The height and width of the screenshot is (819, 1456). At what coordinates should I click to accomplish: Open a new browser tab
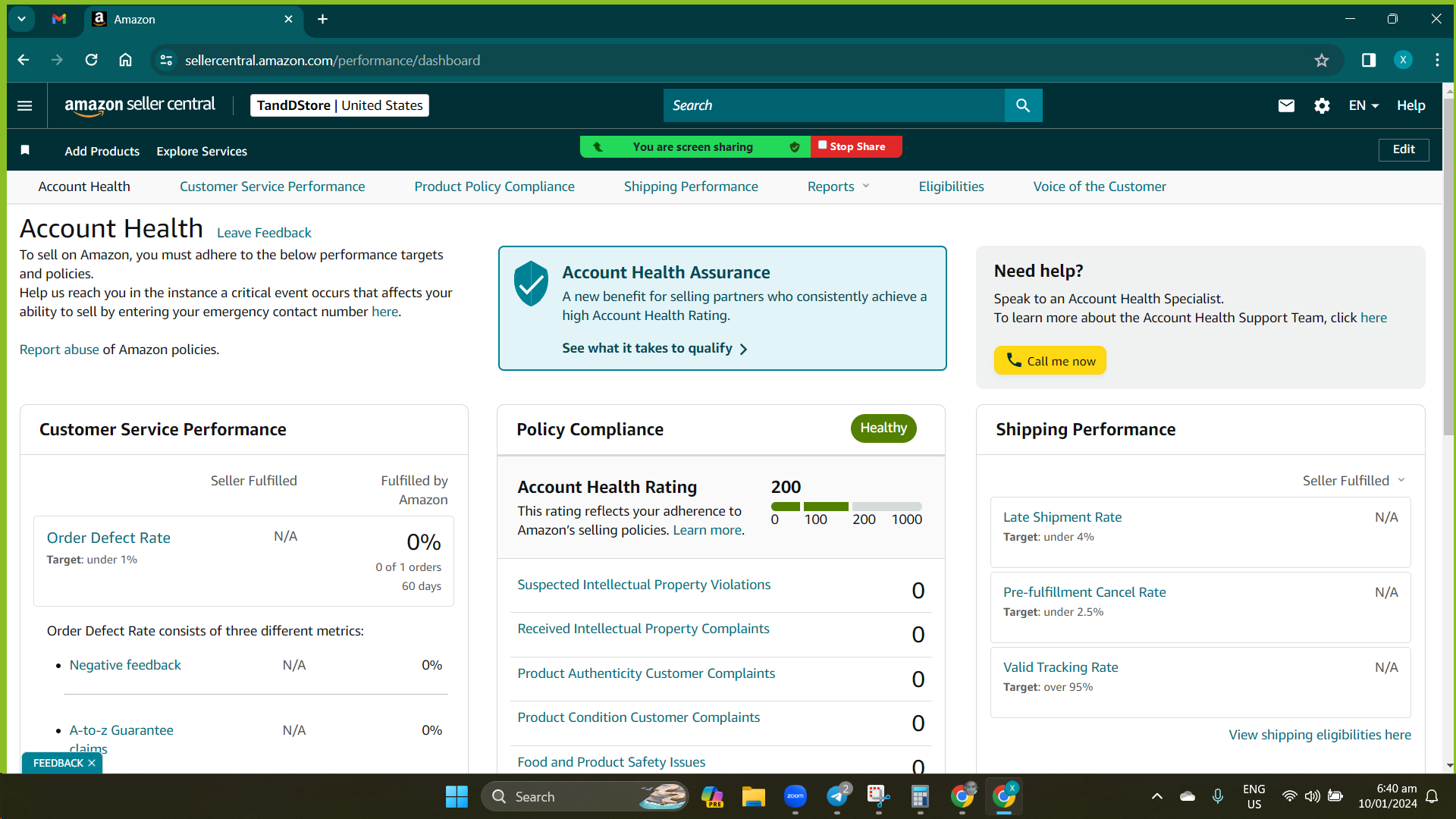point(322,19)
